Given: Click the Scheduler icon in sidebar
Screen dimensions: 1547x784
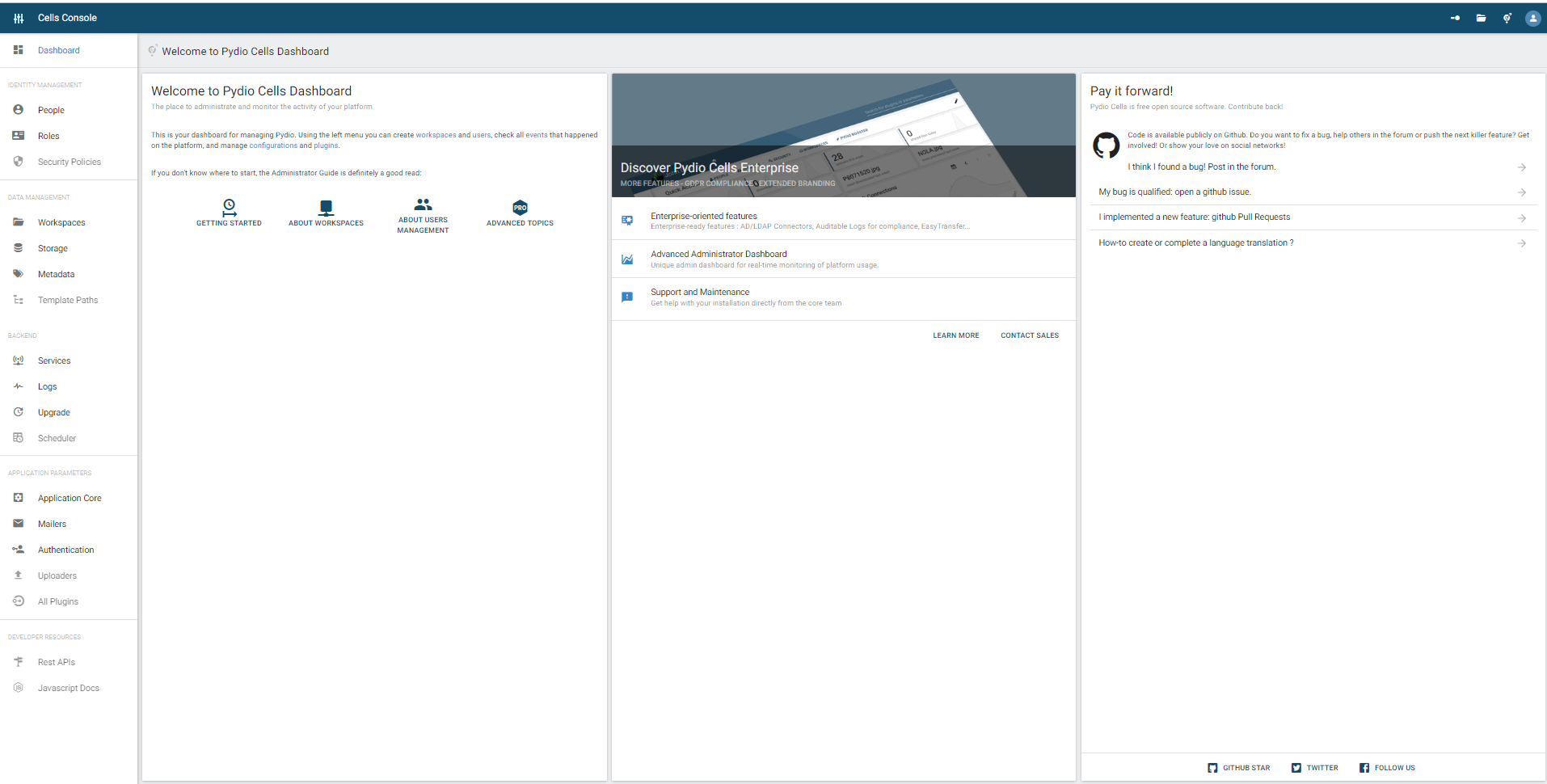Looking at the screenshot, I should [18, 438].
